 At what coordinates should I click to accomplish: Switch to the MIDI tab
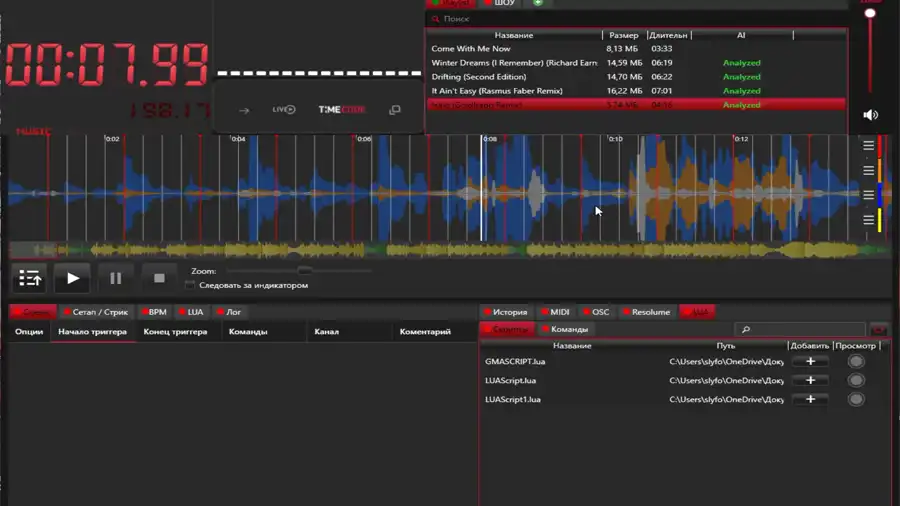(555, 312)
